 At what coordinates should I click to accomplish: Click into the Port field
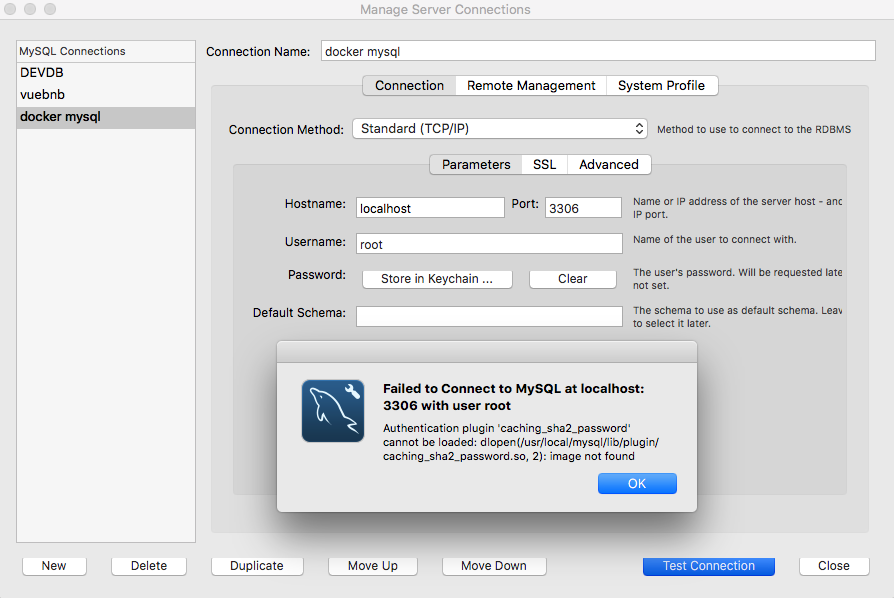[583, 208]
